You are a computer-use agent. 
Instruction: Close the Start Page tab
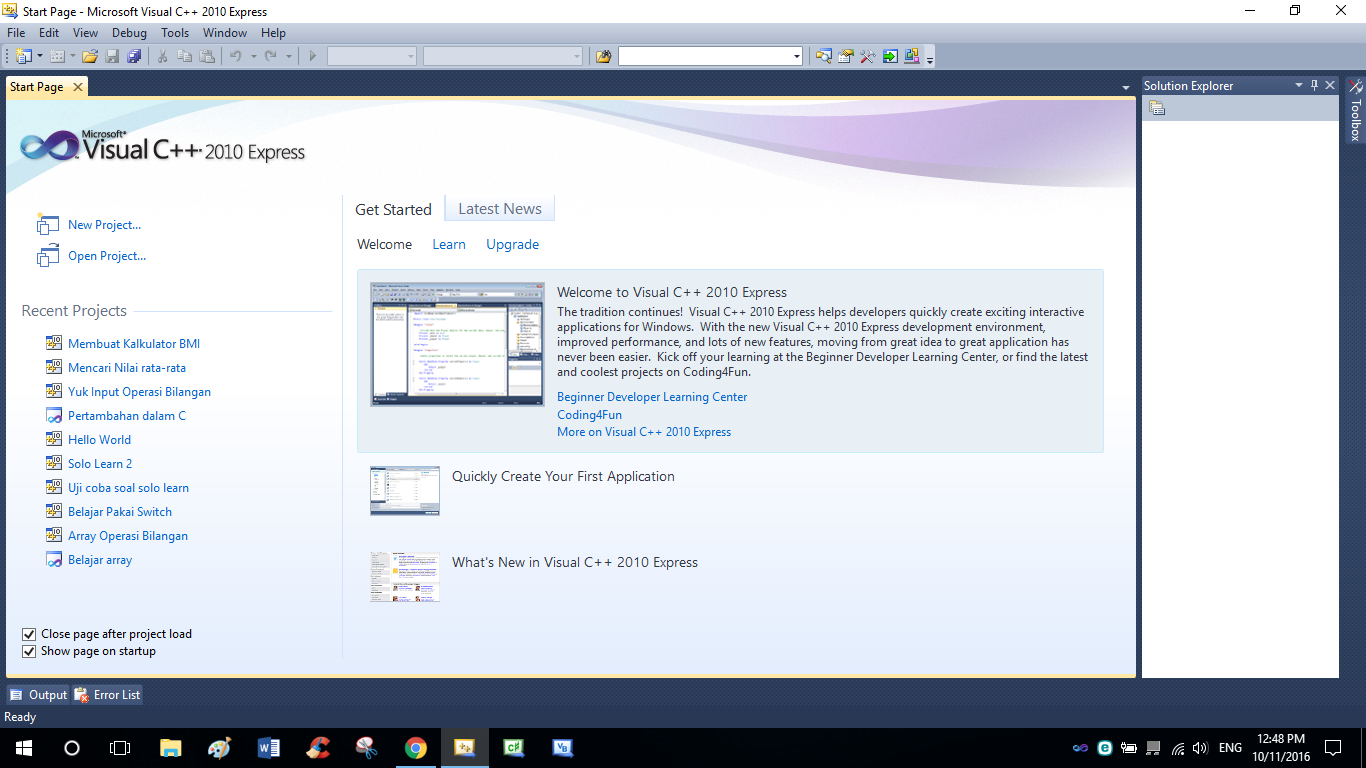(78, 87)
